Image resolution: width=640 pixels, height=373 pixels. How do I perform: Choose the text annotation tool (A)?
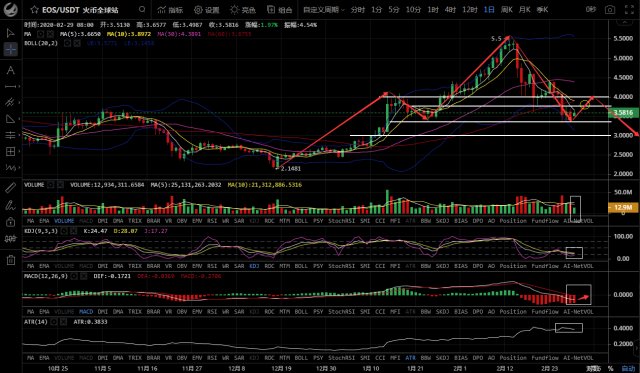tap(11, 70)
